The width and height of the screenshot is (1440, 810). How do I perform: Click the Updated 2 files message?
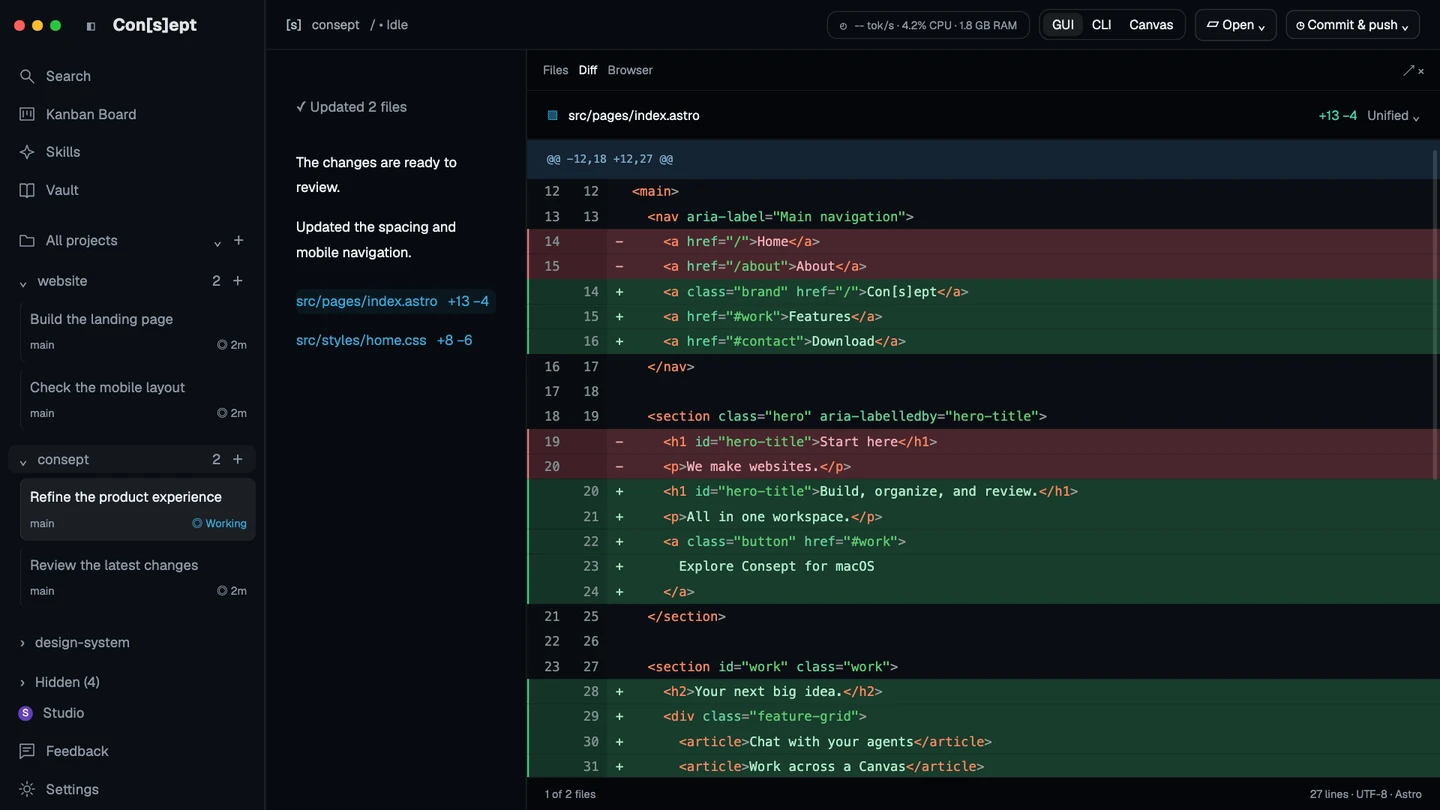pyautogui.click(x=351, y=107)
